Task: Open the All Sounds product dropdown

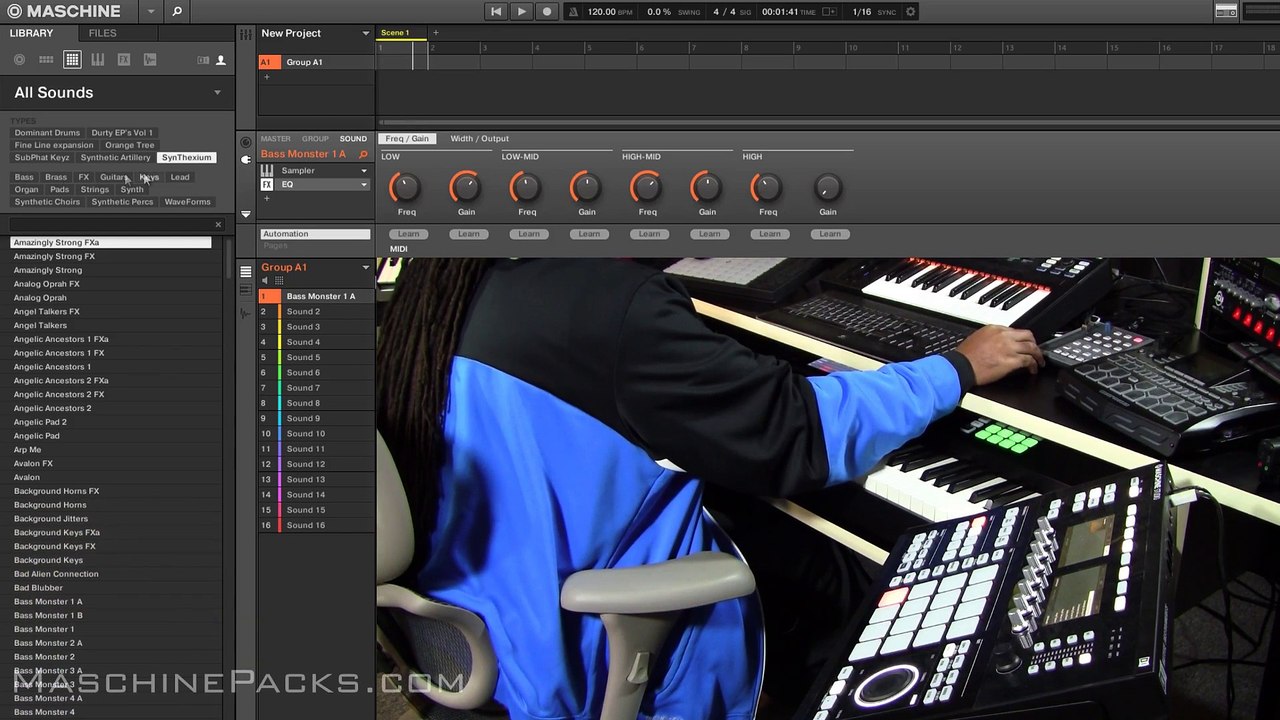Action: pos(217,93)
